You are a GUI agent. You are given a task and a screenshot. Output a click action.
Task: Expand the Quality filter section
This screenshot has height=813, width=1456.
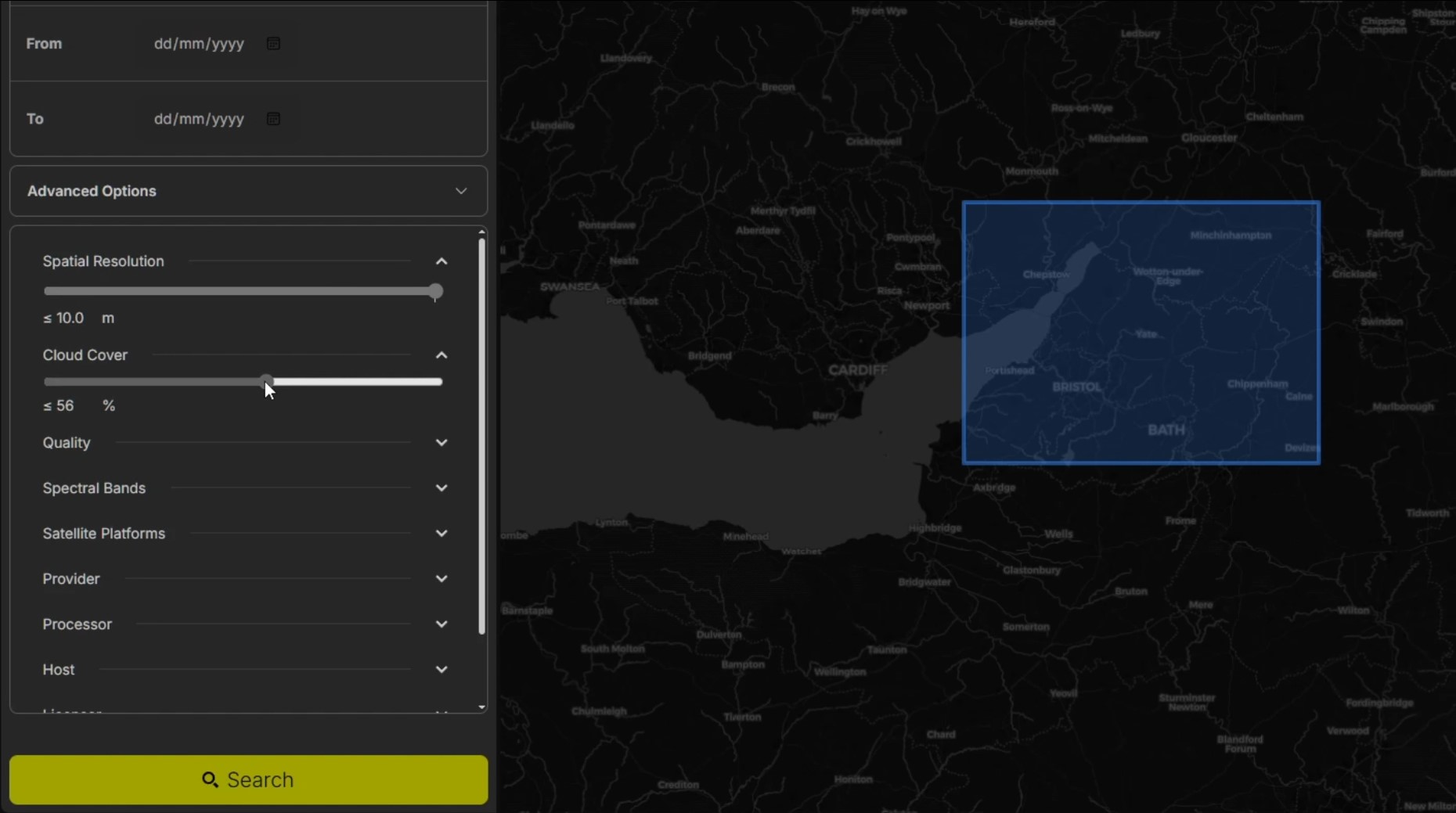441,443
